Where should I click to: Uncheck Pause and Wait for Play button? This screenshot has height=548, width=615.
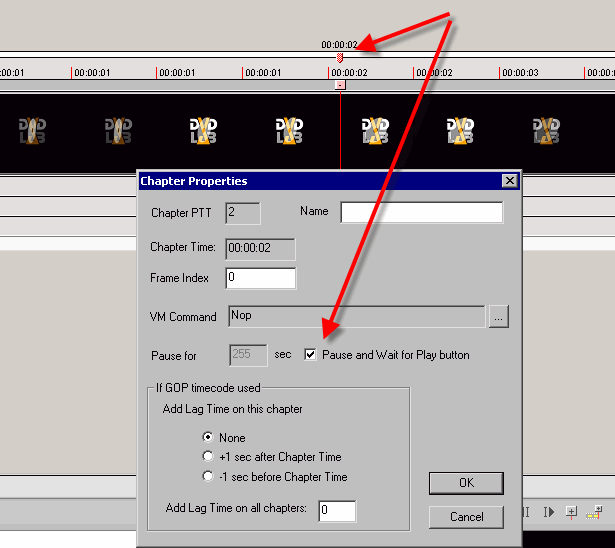pyautogui.click(x=310, y=355)
